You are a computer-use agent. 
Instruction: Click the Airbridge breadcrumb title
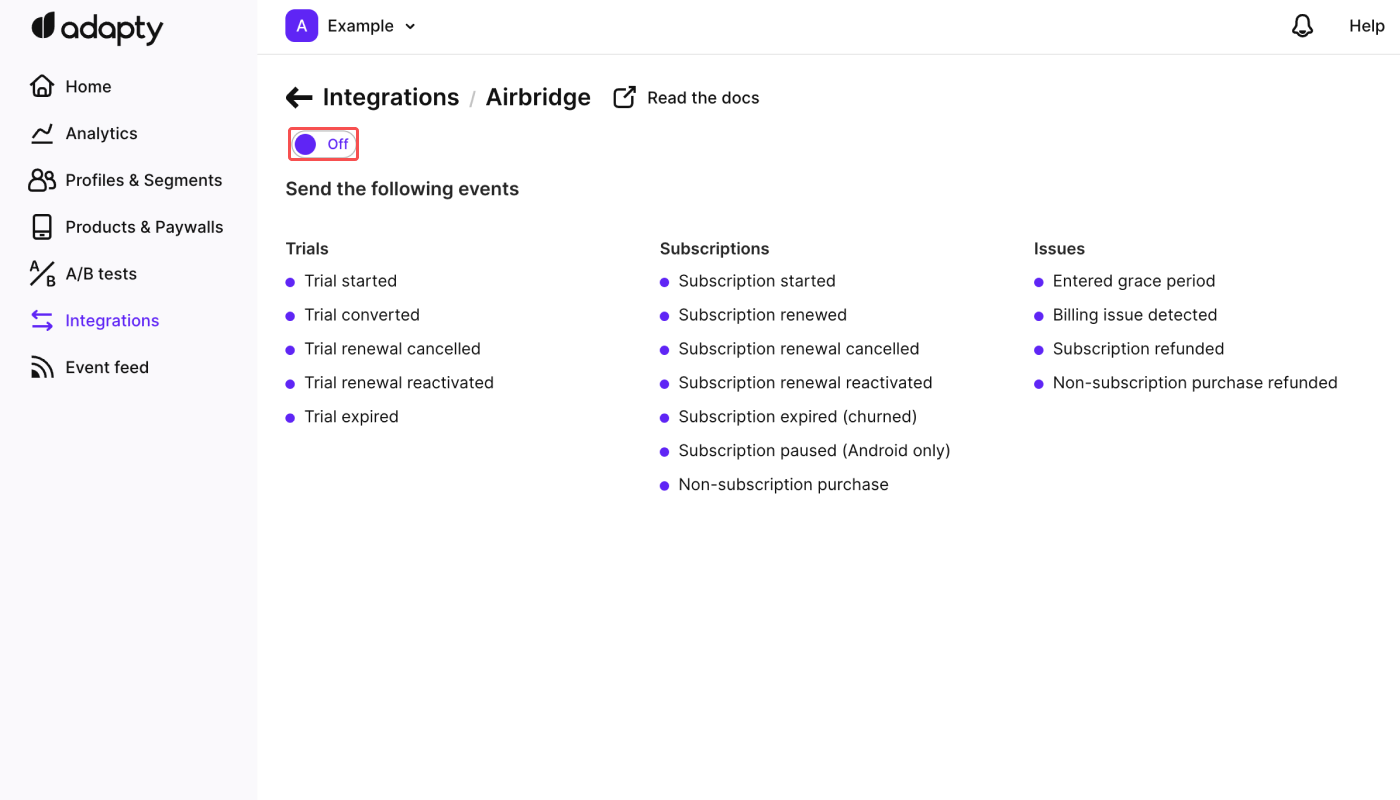pyautogui.click(x=538, y=97)
